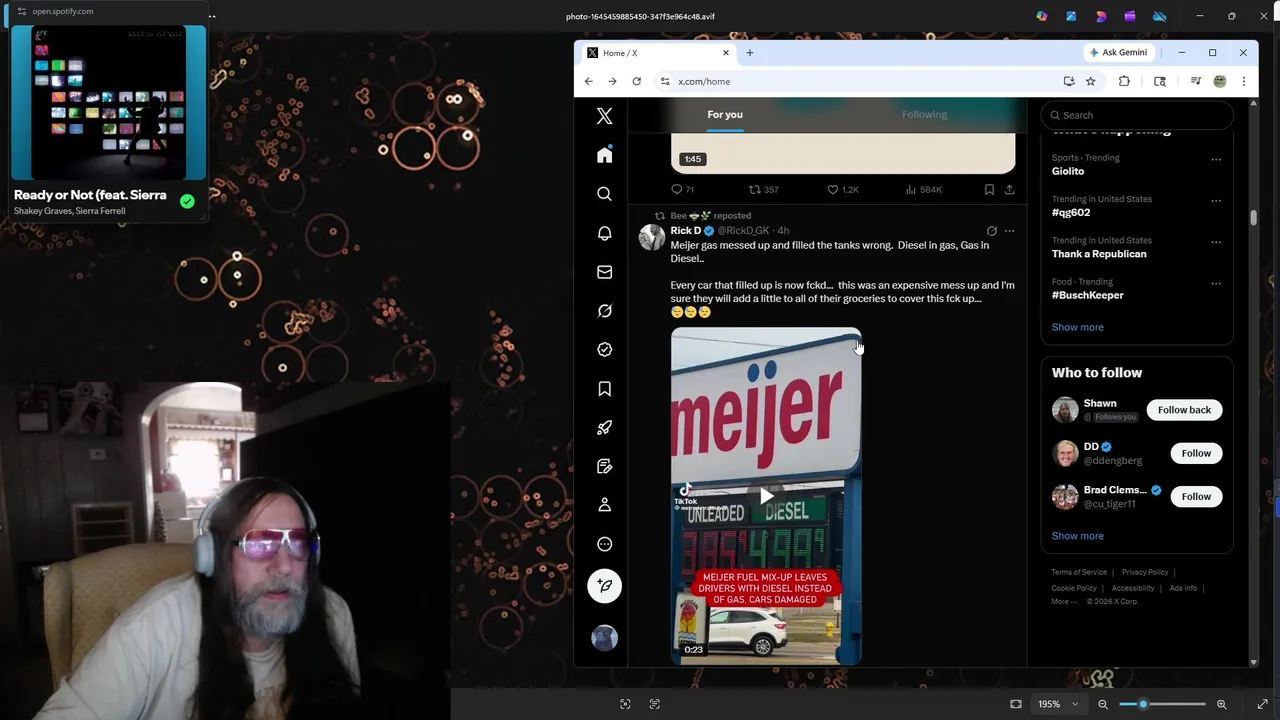The height and width of the screenshot is (720, 1280).
Task: Open the #BuschKeeper trending topic
Action: coord(1087,295)
